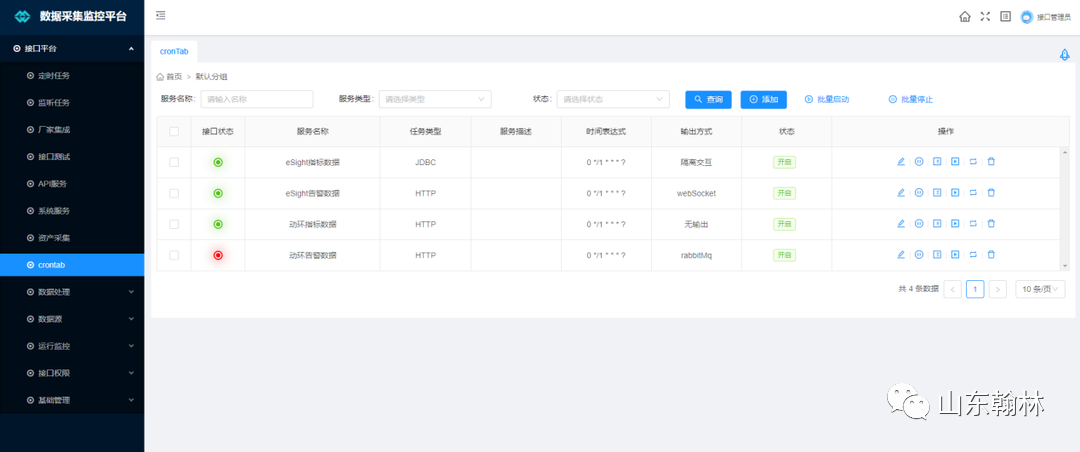
Task: Toggle fullscreen with the expand icon
Action: coord(985,16)
